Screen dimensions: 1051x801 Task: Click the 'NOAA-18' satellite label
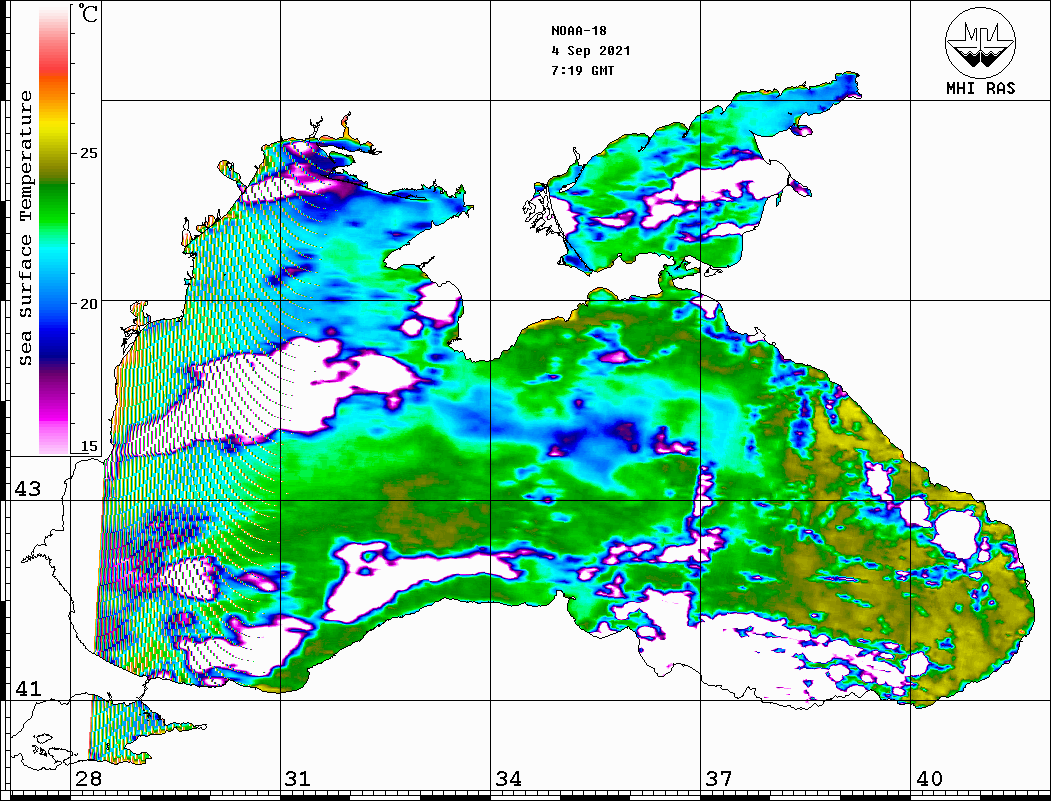(x=579, y=31)
